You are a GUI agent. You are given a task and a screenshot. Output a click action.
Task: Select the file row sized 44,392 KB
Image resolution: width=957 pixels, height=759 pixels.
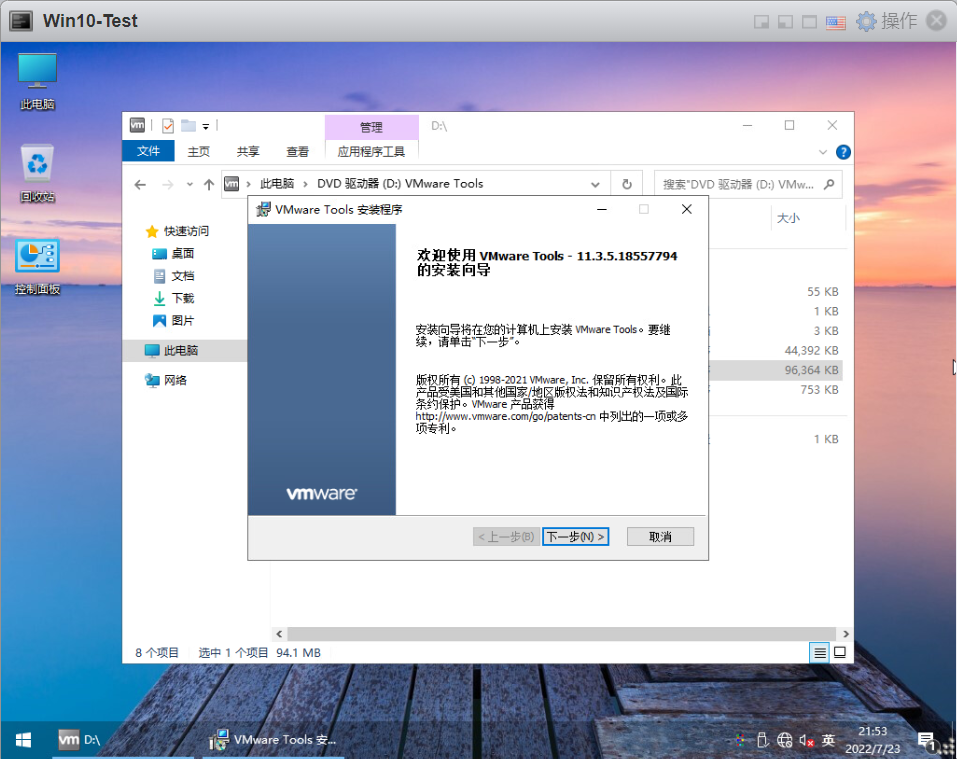[x=775, y=350]
